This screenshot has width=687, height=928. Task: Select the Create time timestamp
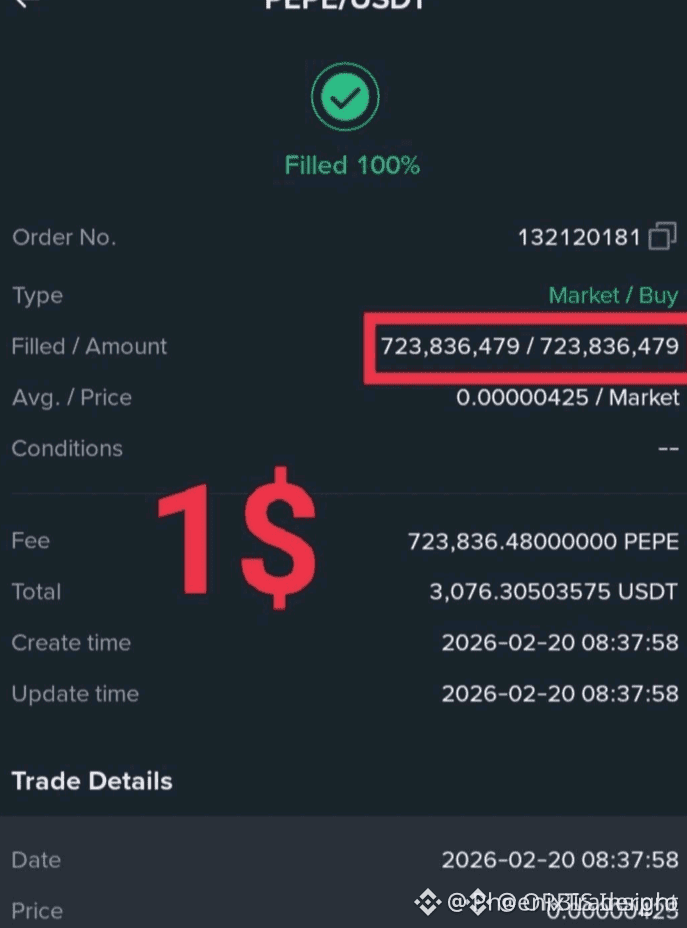[560, 643]
